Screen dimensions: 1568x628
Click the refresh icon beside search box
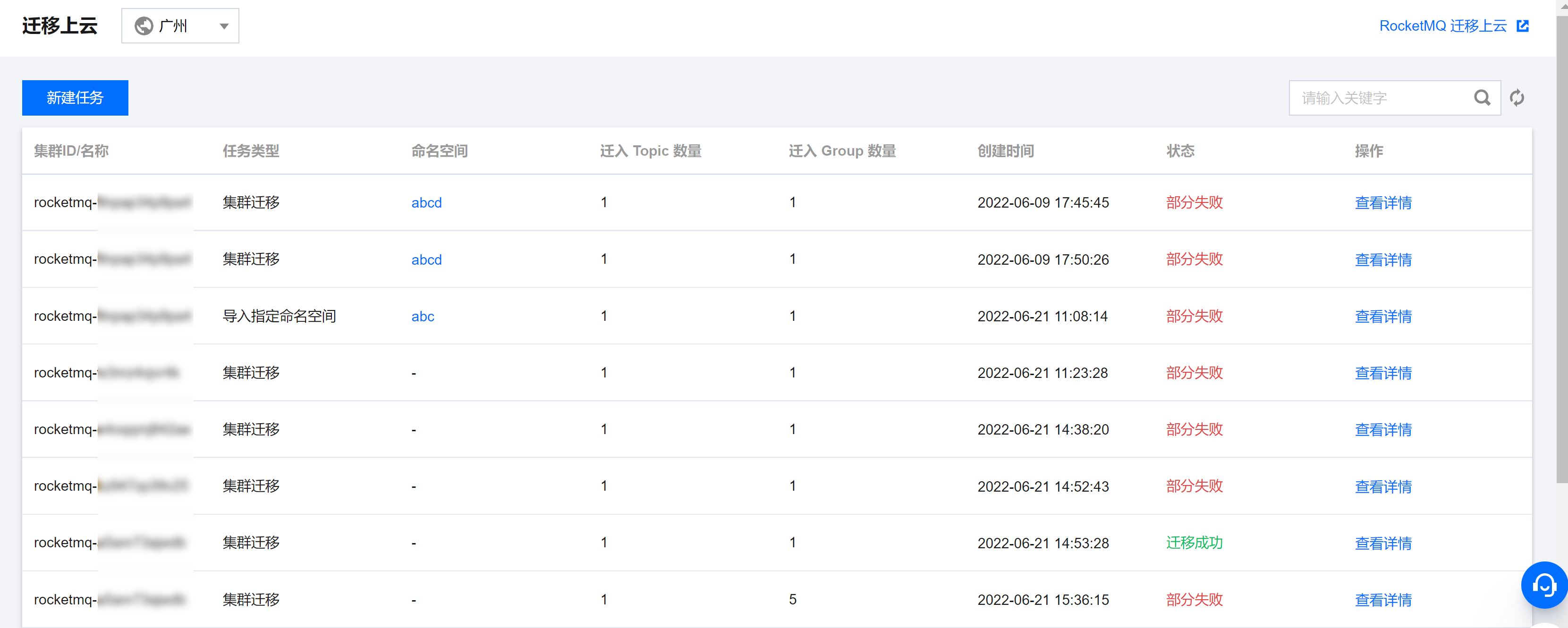pos(1516,98)
